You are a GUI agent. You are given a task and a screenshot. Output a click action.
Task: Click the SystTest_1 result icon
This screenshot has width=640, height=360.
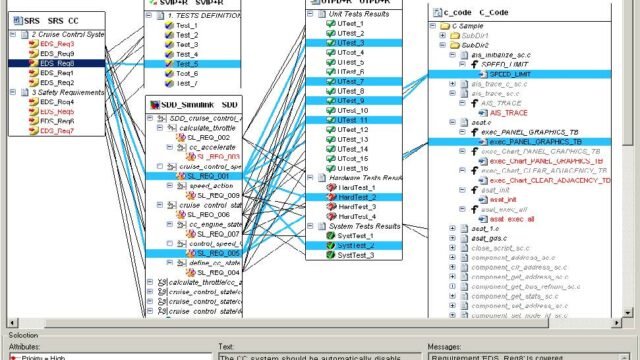point(331,236)
